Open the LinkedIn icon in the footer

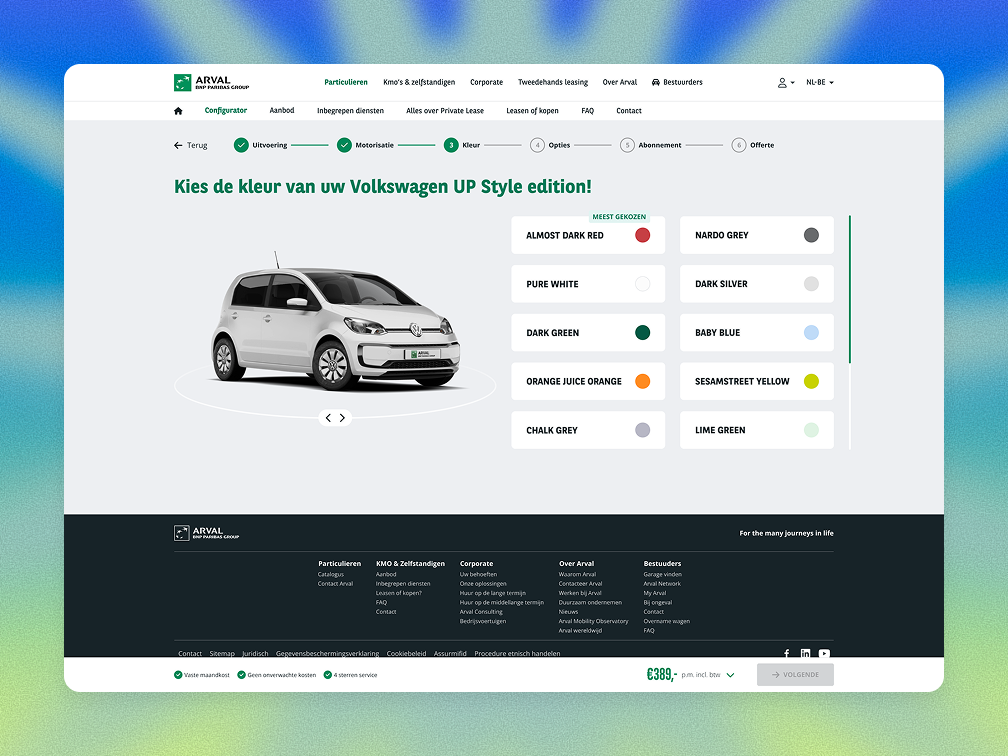(805, 654)
